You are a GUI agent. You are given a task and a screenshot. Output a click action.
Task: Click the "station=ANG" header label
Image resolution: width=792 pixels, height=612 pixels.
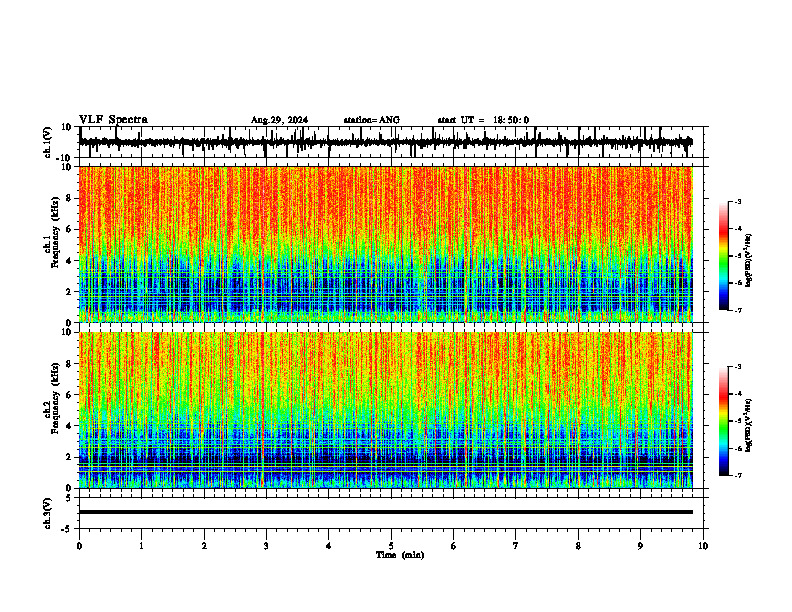[372, 120]
